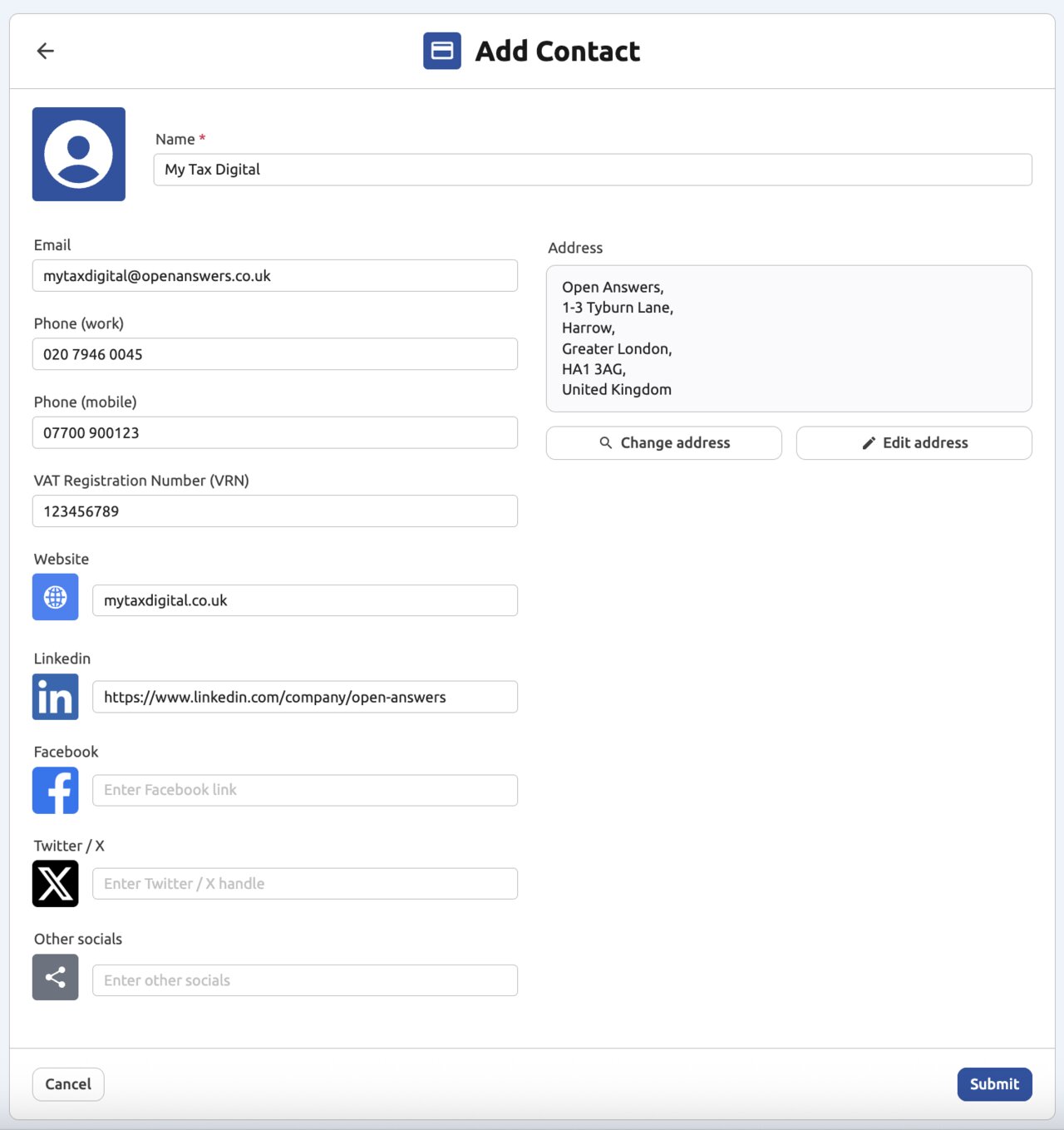This screenshot has height=1130, width=1064.
Task: Click the Enter Twitter / X handle field
Action: point(304,883)
